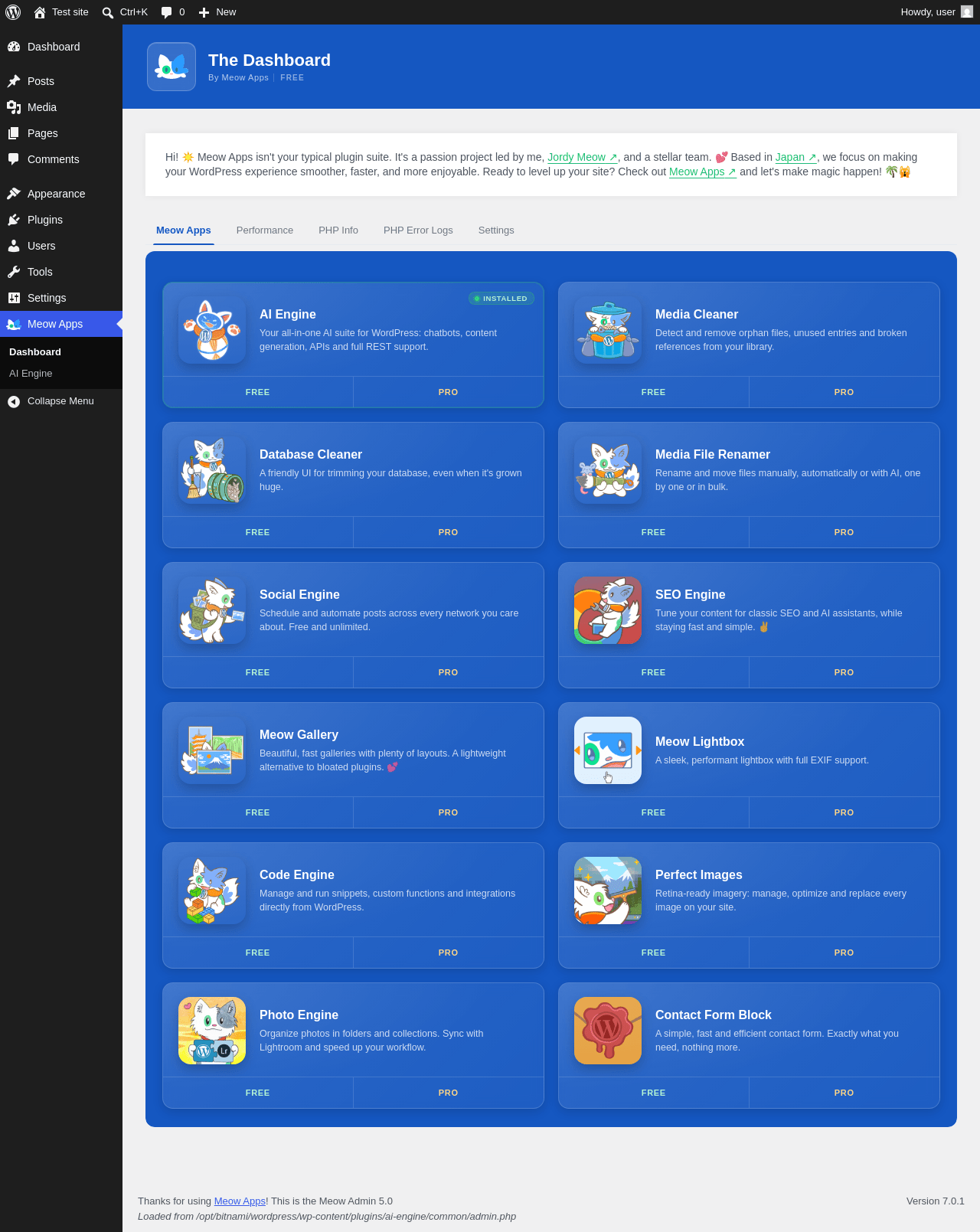Open the PHP Error Logs tab

pyautogui.click(x=418, y=230)
